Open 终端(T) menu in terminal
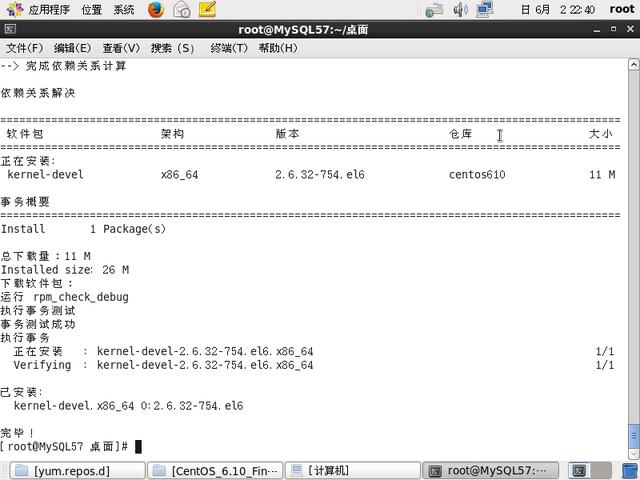 229,48
